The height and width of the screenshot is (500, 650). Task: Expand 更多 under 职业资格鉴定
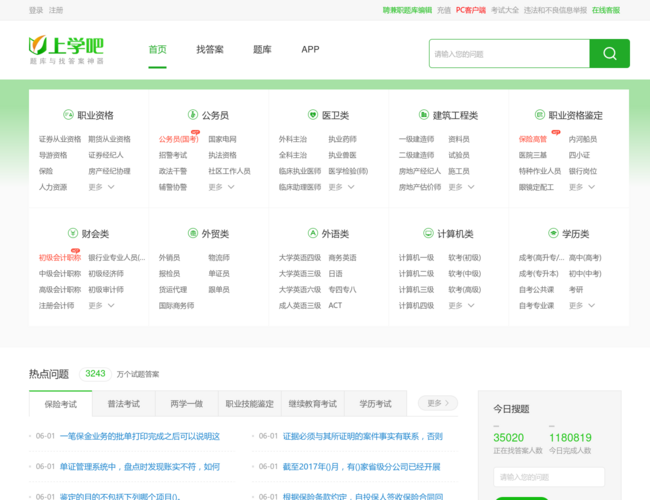tap(582, 187)
